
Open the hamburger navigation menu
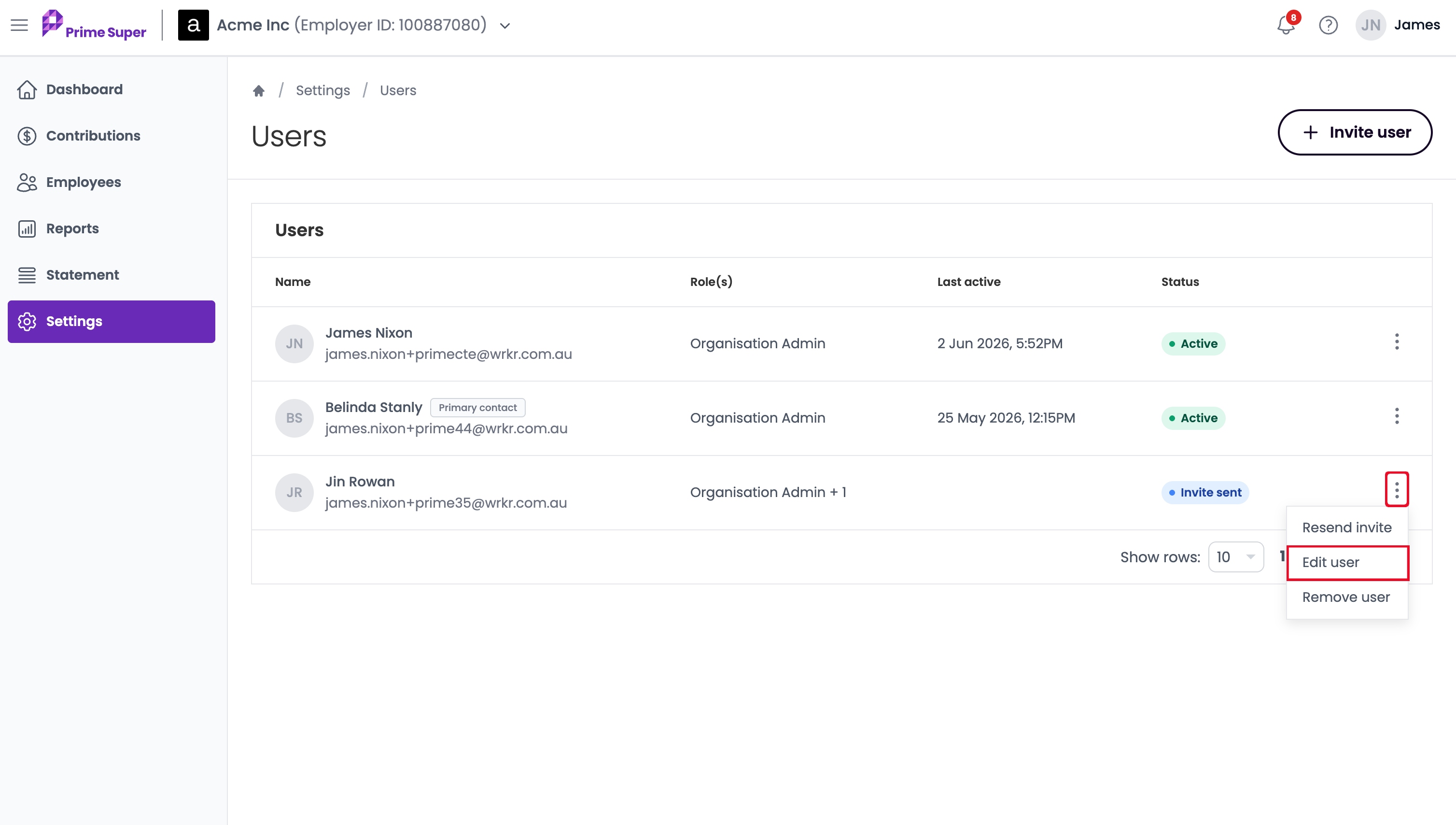[19, 25]
